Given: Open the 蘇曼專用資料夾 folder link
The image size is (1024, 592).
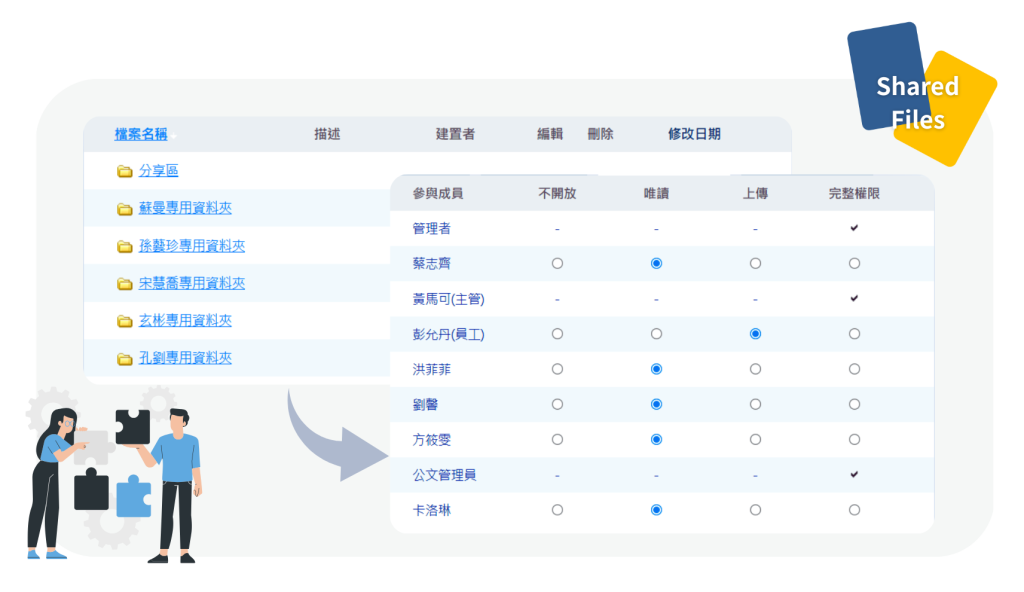Looking at the screenshot, I should (185, 209).
